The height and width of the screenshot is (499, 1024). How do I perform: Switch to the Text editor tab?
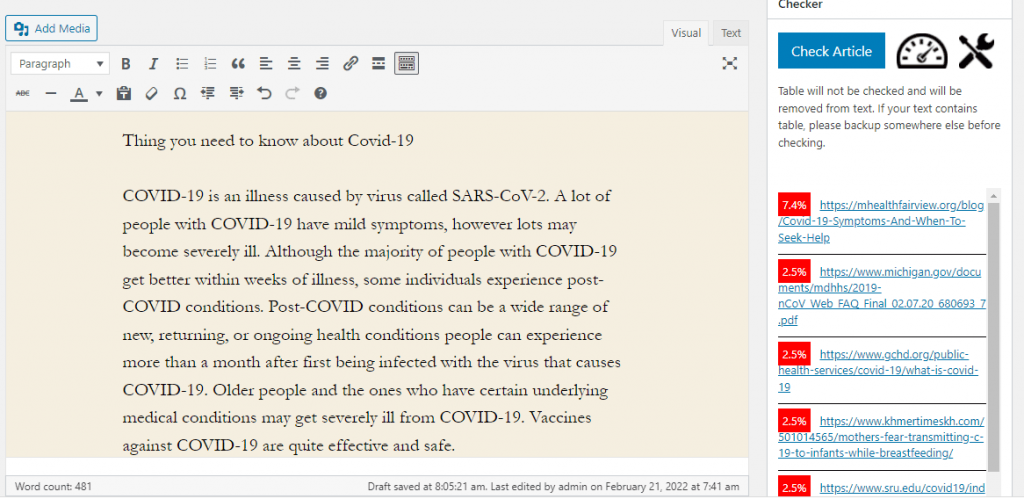(731, 33)
